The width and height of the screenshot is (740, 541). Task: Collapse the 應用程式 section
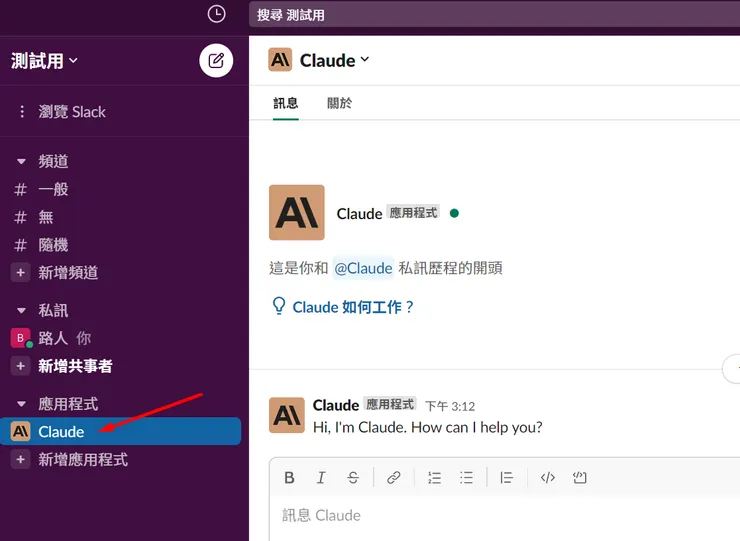coord(21,404)
